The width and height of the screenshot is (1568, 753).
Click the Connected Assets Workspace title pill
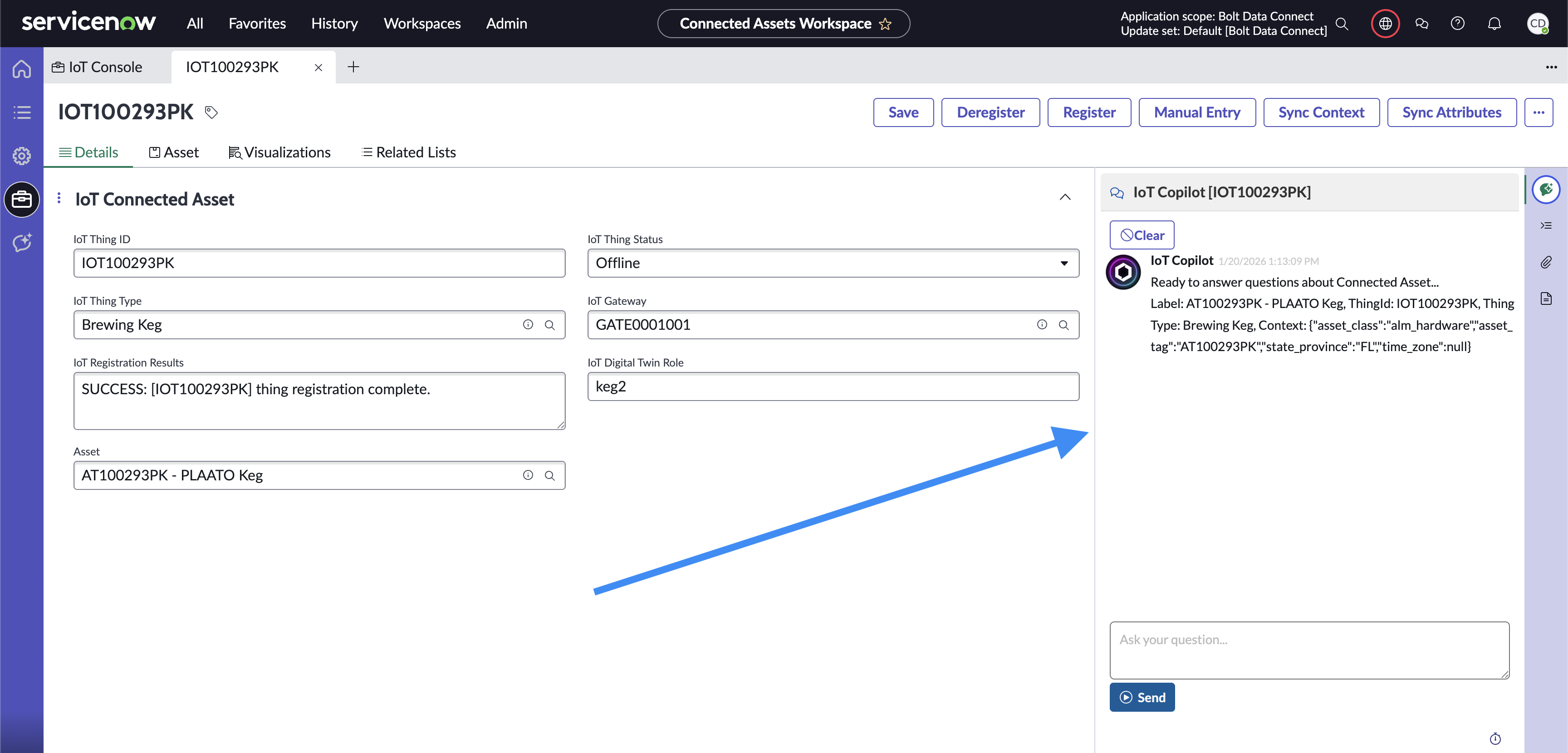point(784,24)
